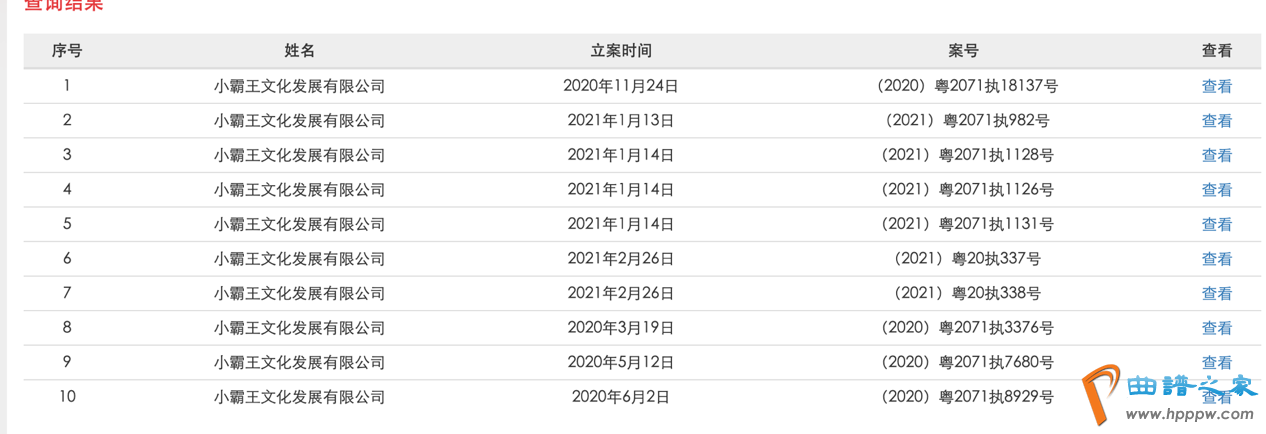Image resolution: width=1266 pixels, height=434 pixels.
Task: Click 查看 in the row for 粤2071执1126号
Action: tap(1216, 190)
